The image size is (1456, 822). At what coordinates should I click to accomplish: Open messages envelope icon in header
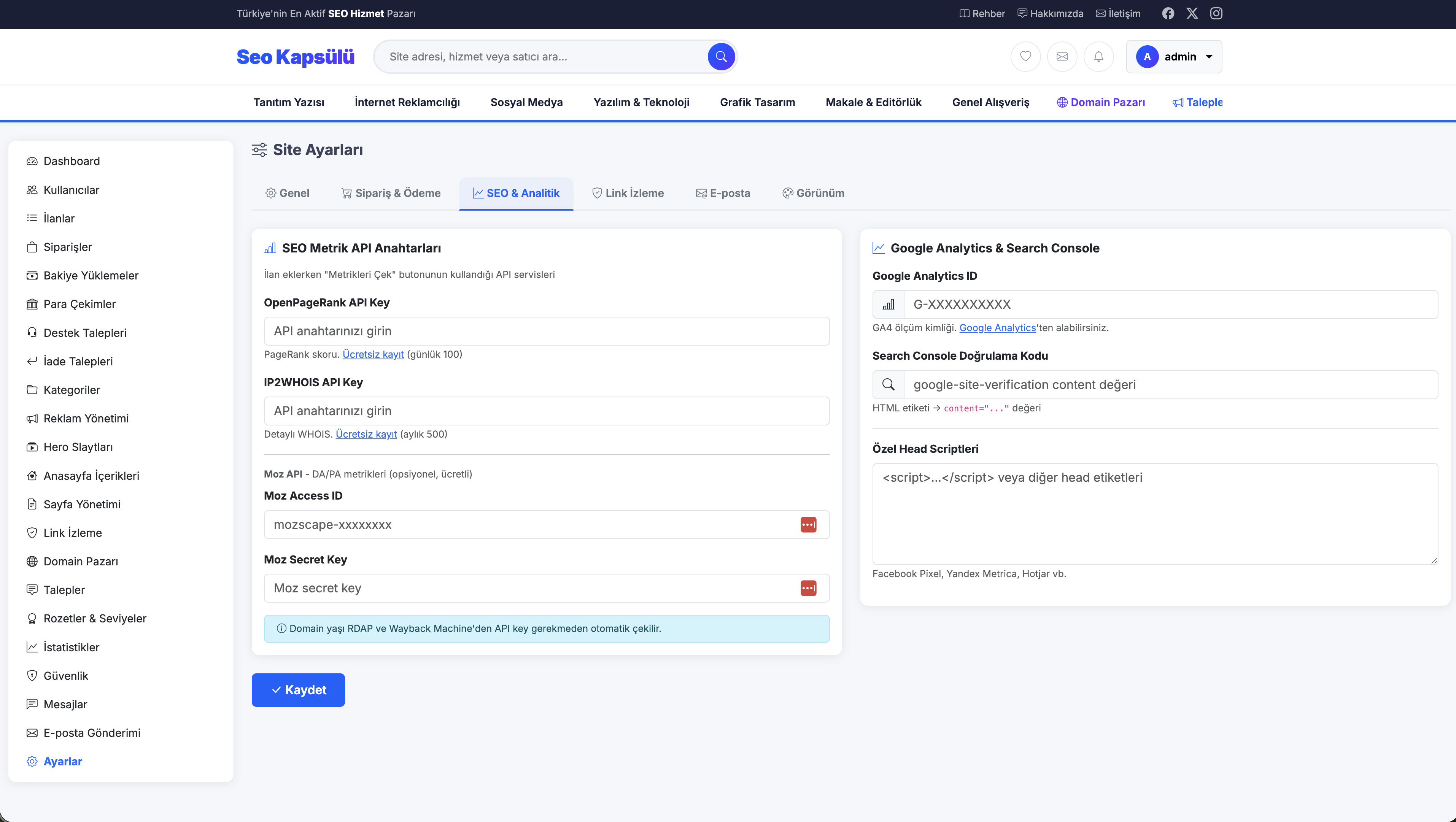pyautogui.click(x=1062, y=57)
